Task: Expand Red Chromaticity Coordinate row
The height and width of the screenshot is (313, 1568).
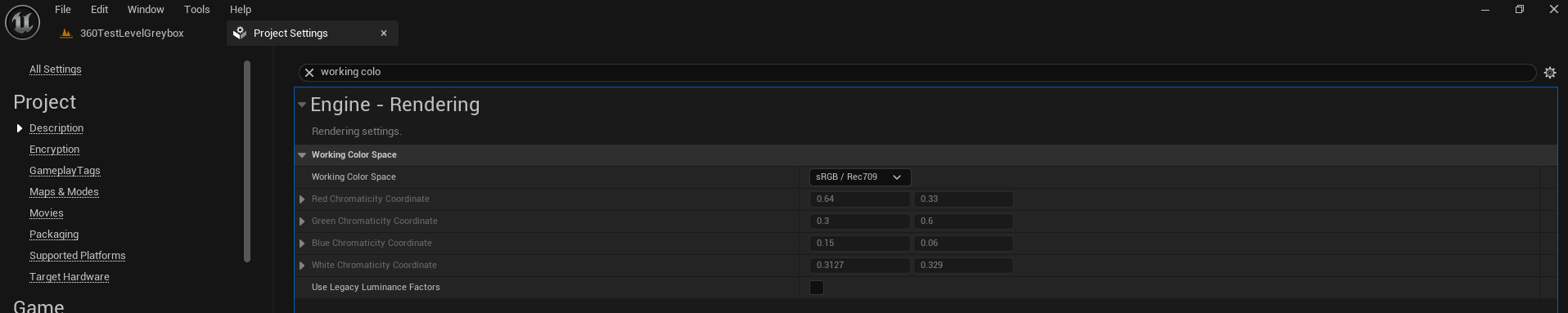Action: point(302,199)
